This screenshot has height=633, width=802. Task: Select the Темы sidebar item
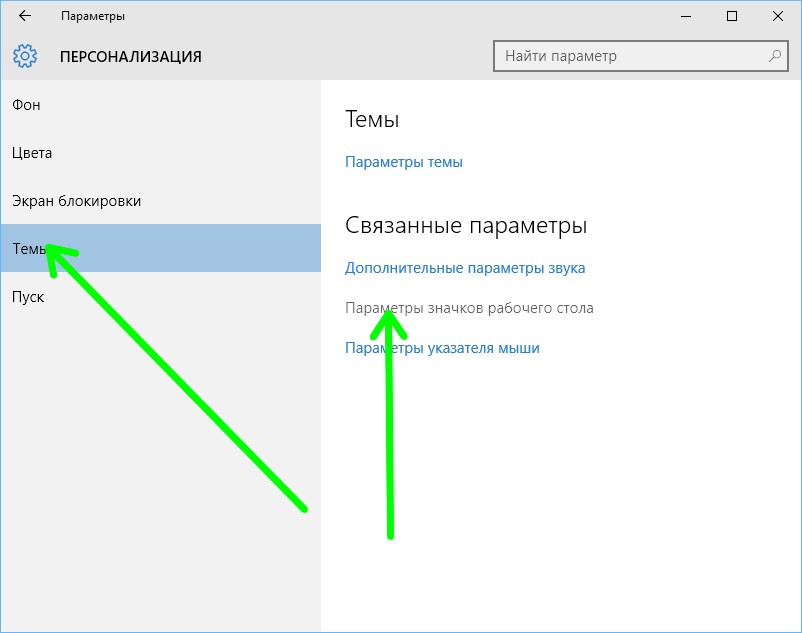(x=161, y=248)
